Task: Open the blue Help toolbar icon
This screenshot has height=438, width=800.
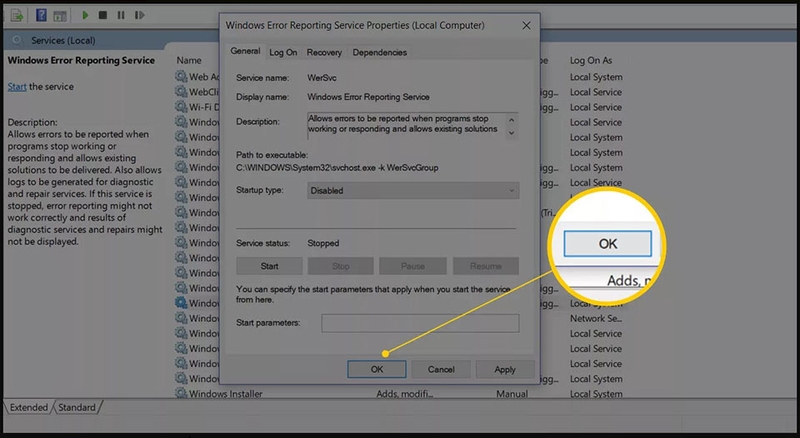Action: [x=41, y=15]
